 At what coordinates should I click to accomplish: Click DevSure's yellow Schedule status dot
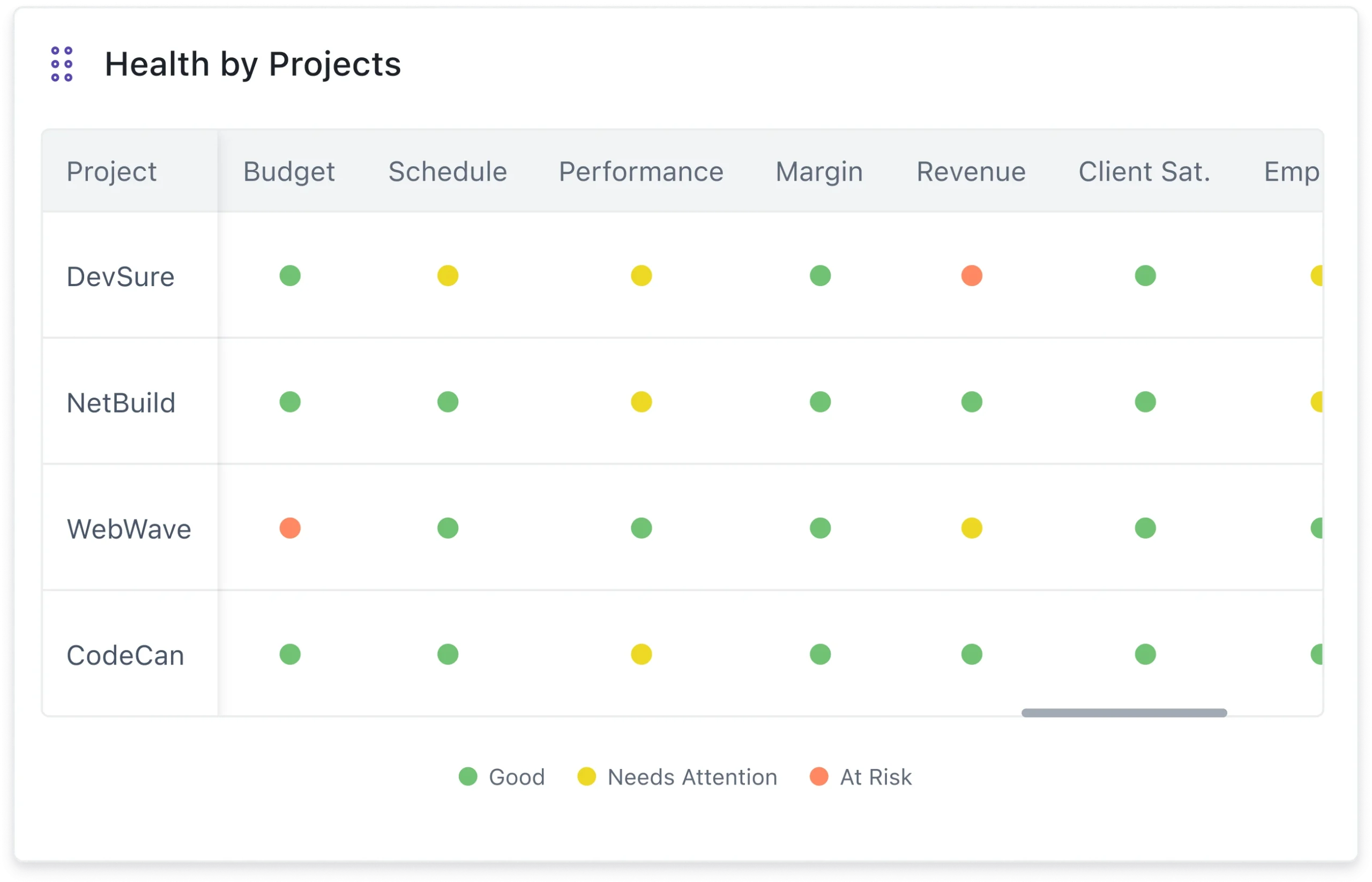(x=448, y=275)
